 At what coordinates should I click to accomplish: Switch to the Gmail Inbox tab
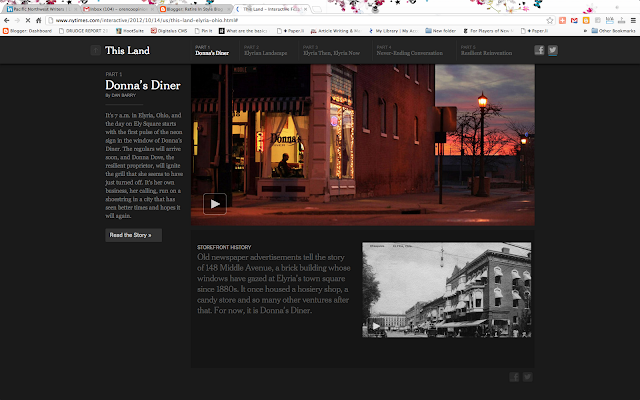(x=119, y=9)
